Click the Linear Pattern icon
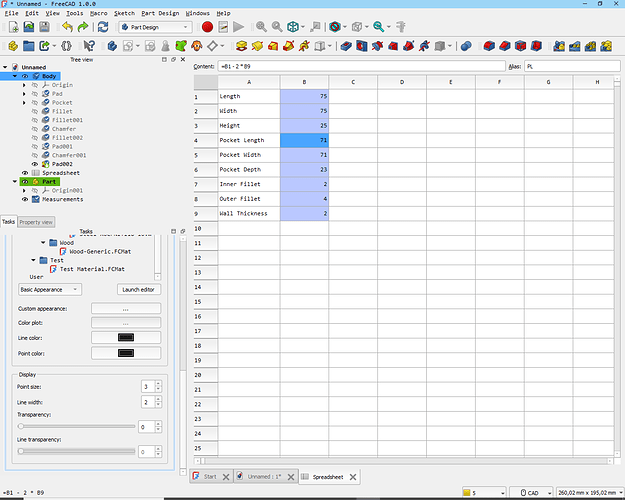Screen dimensions: 625x500 pos(575,46)
